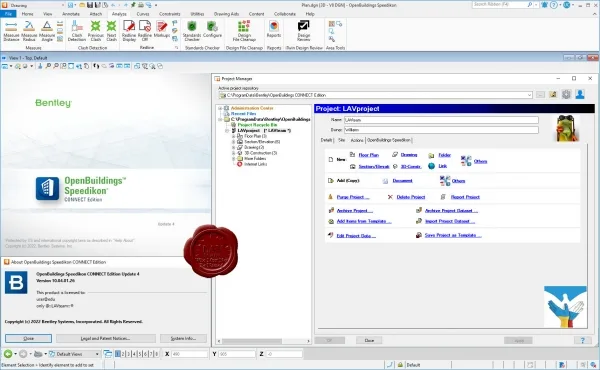Switch to the Drawing Aids ribbon tab
The image size is (600, 370).
click(226, 14)
